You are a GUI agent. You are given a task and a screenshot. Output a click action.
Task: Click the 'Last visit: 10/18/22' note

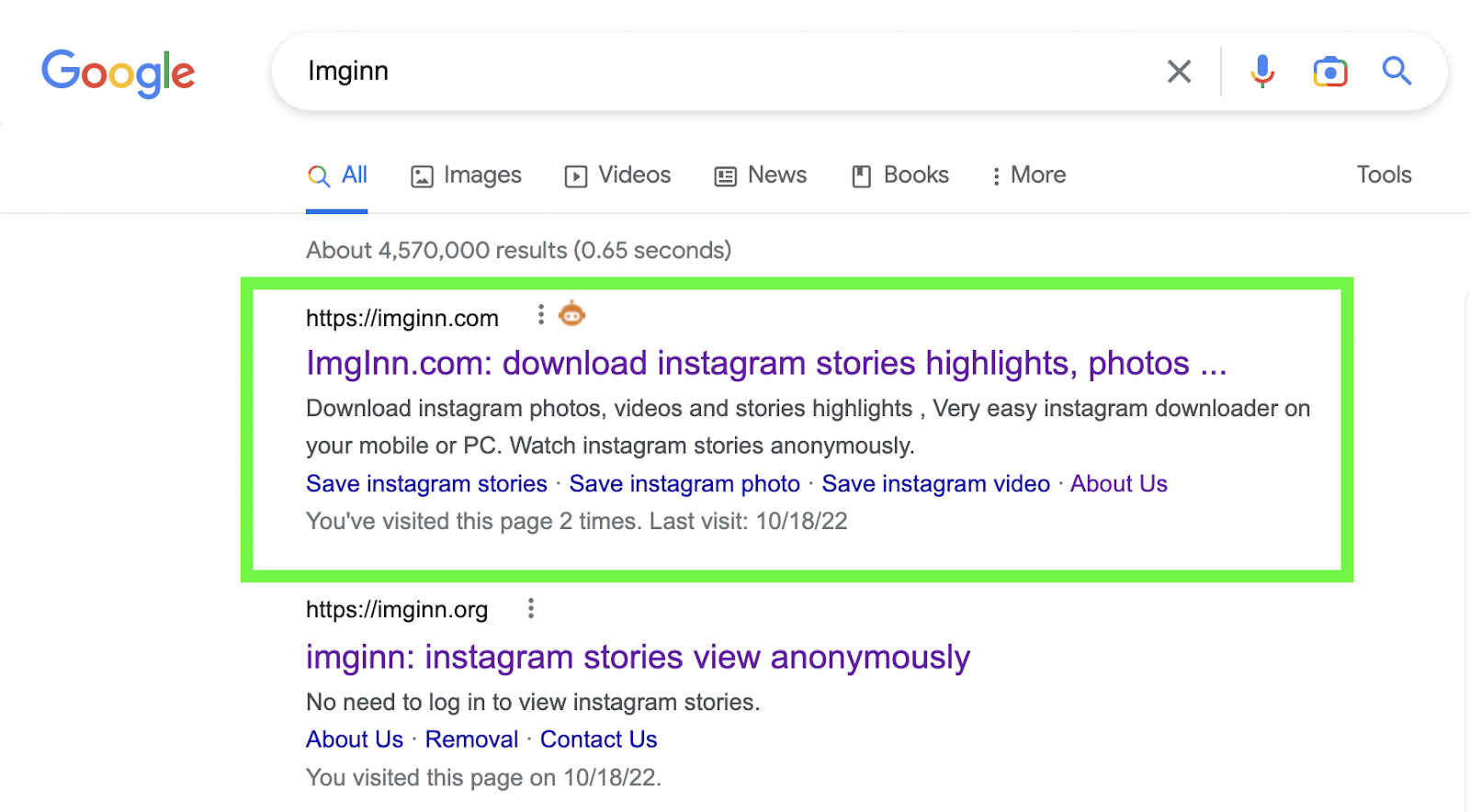coord(748,521)
